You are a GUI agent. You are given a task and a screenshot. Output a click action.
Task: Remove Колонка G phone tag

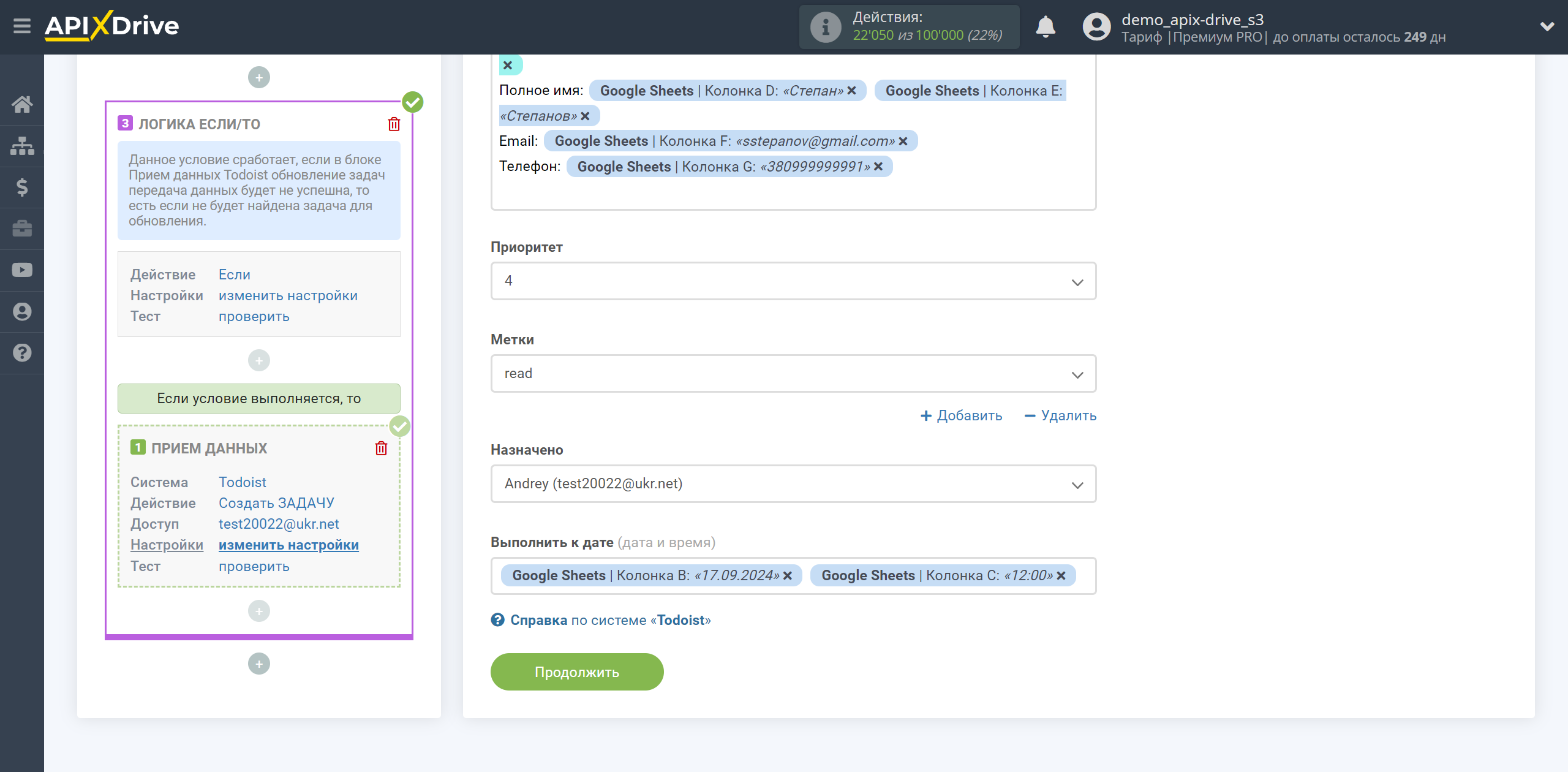(x=878, y=167)
